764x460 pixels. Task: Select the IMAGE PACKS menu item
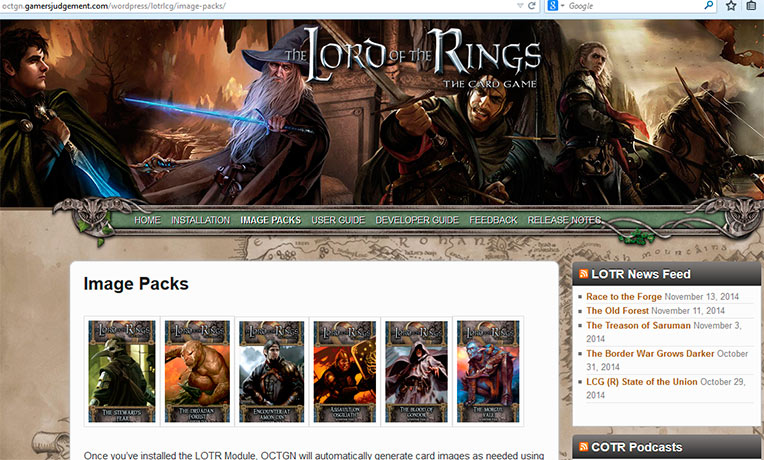click(270, 220)
